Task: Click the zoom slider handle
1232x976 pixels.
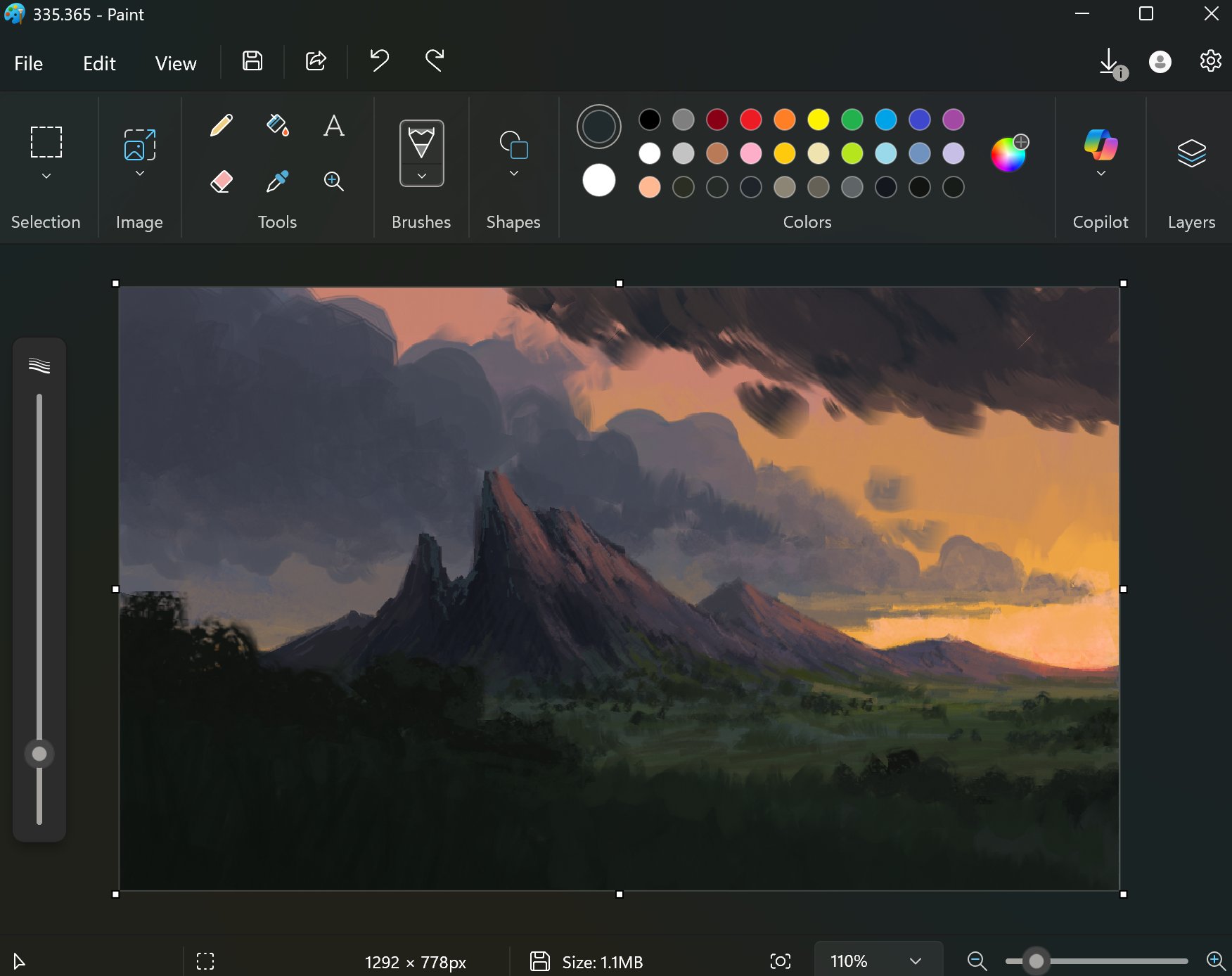Action: pos(1036,961)
